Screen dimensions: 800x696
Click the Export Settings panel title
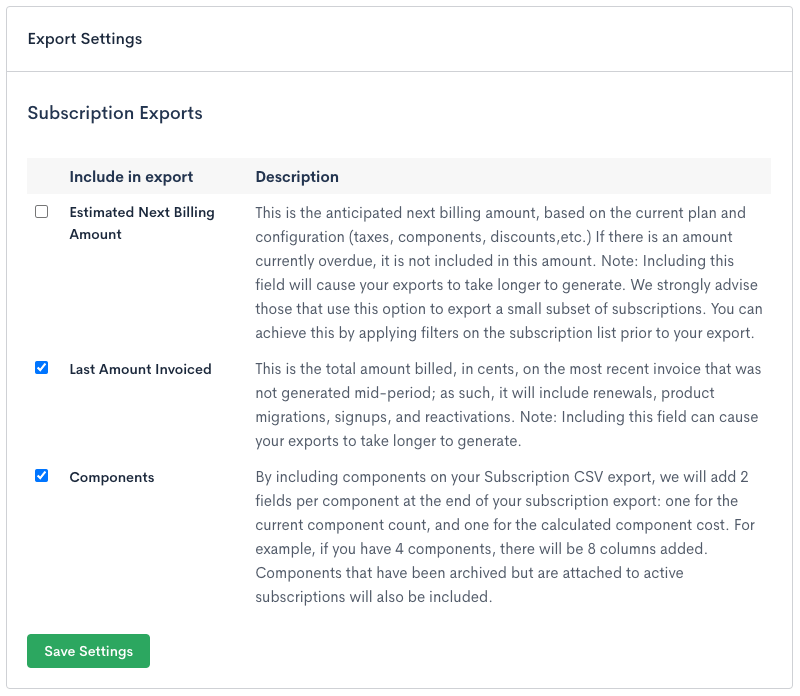point(85,39)
